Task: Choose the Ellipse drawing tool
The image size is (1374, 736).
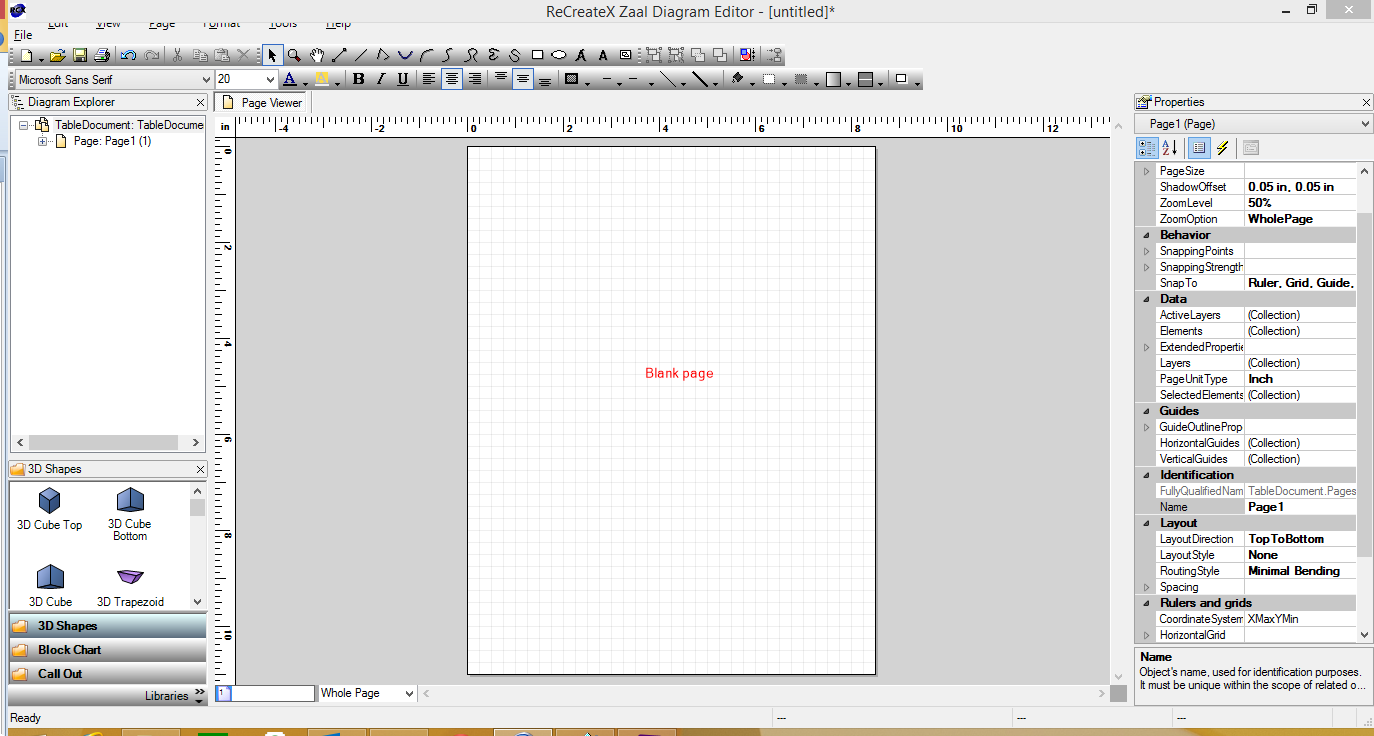Action: [x=559, y=55]
